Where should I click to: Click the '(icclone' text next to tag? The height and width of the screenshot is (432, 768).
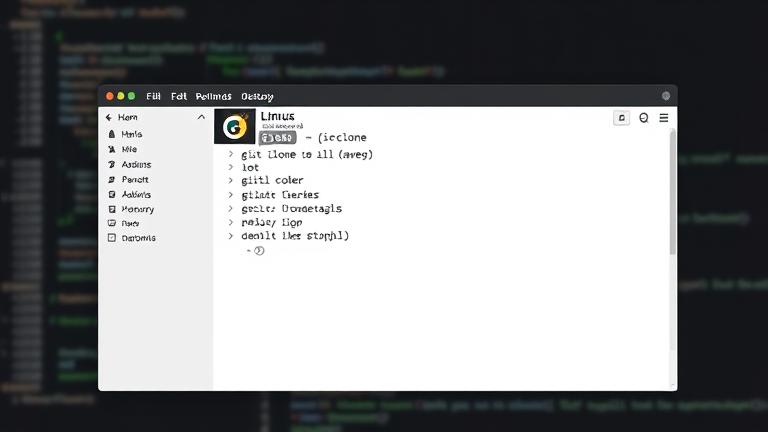342,138
